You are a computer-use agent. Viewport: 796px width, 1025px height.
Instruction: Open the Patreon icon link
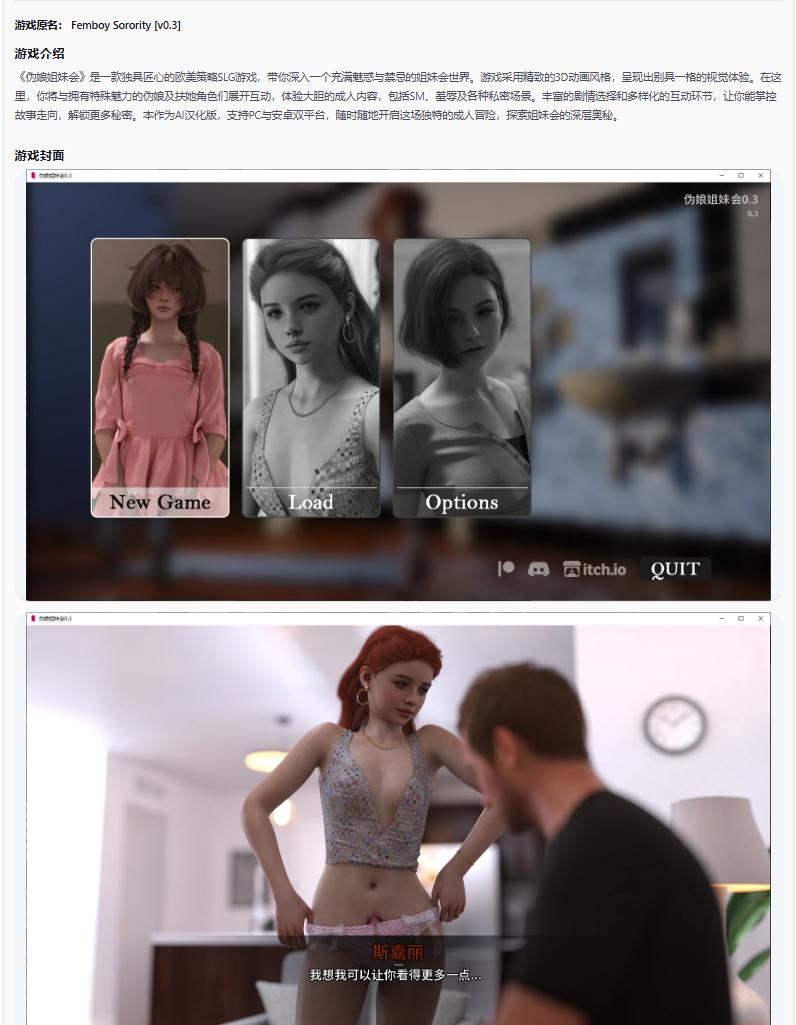click(x=506, y=569)
